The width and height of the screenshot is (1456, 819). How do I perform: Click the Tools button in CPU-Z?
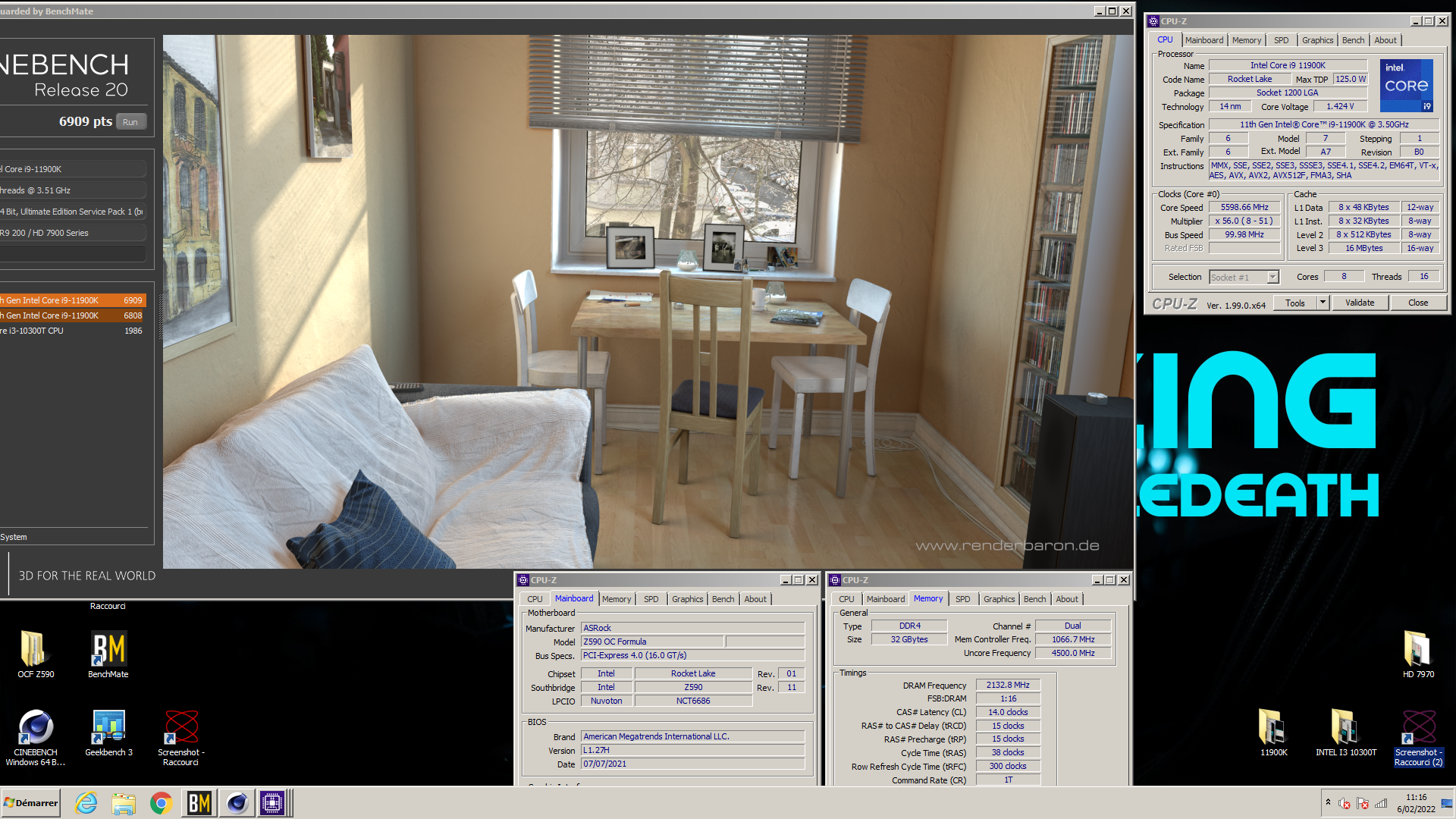(x=1295, y=303)
